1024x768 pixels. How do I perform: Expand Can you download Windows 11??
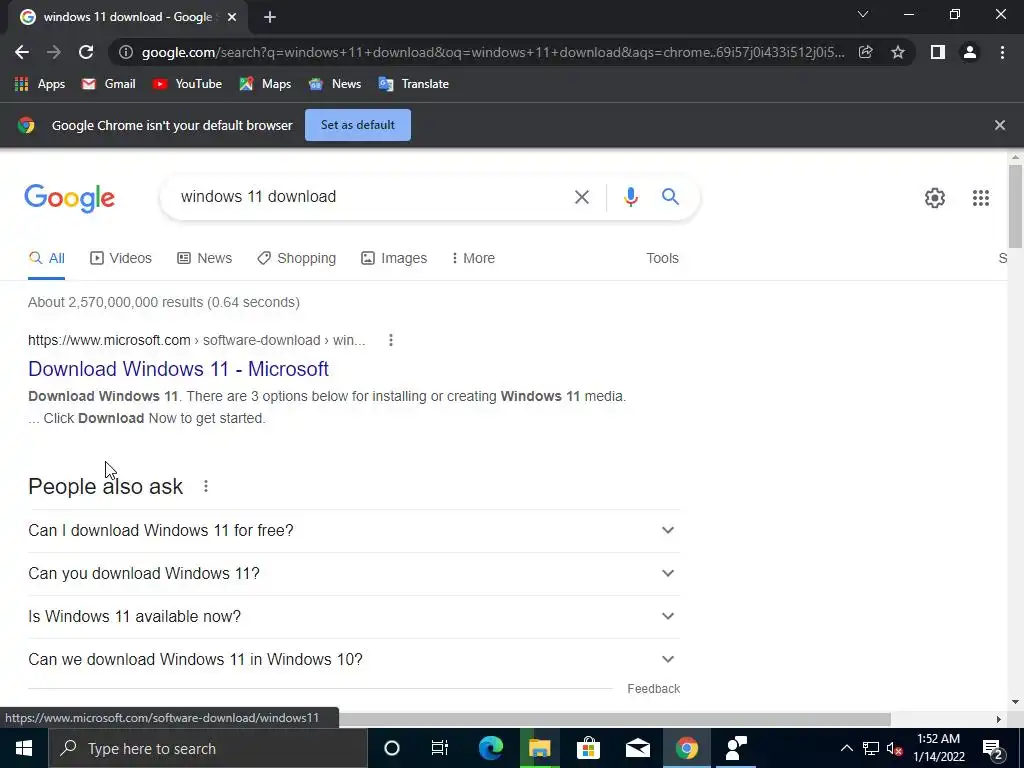[x=354, y=573]
